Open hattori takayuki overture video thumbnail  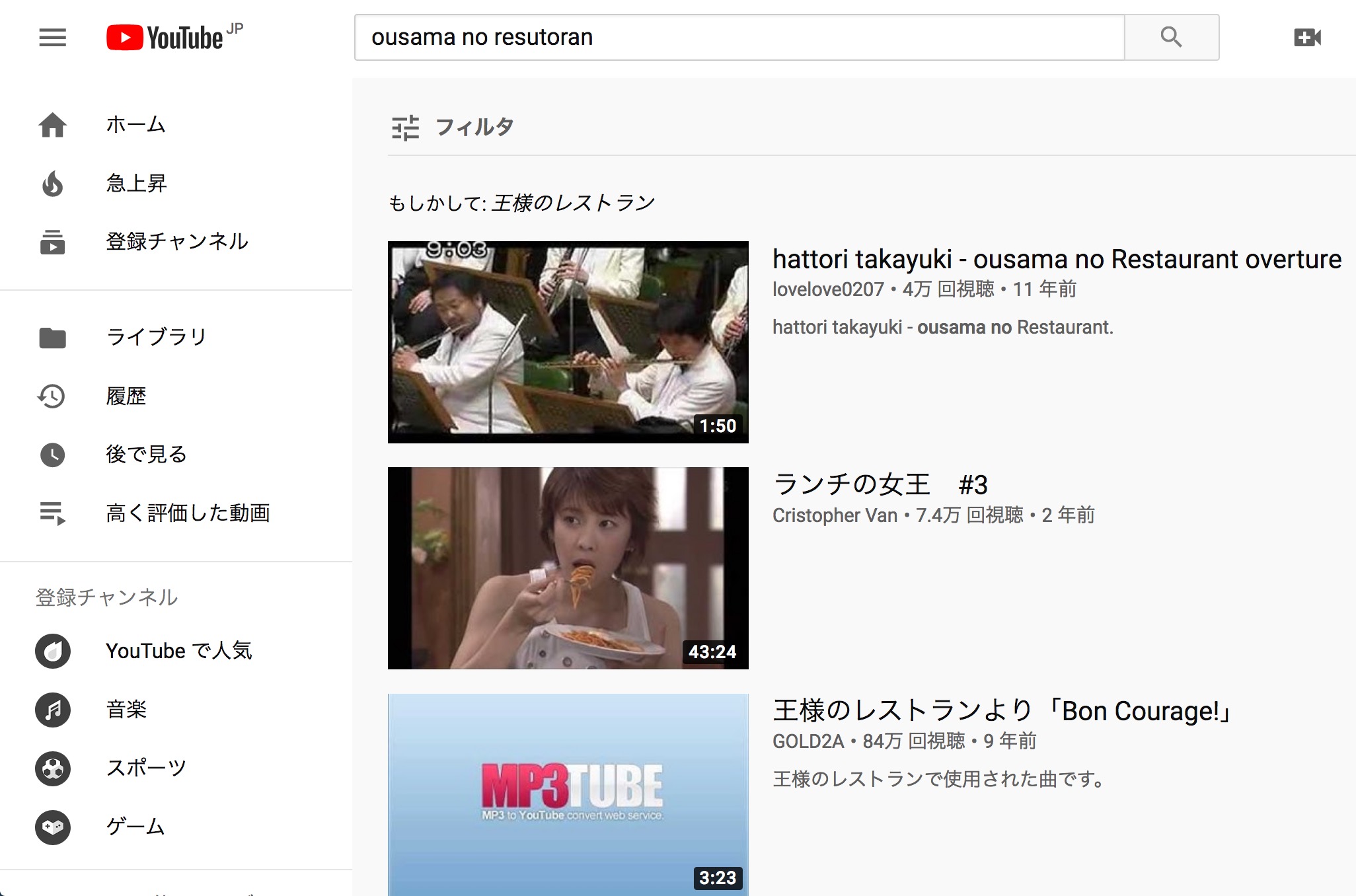pos(568,342)
